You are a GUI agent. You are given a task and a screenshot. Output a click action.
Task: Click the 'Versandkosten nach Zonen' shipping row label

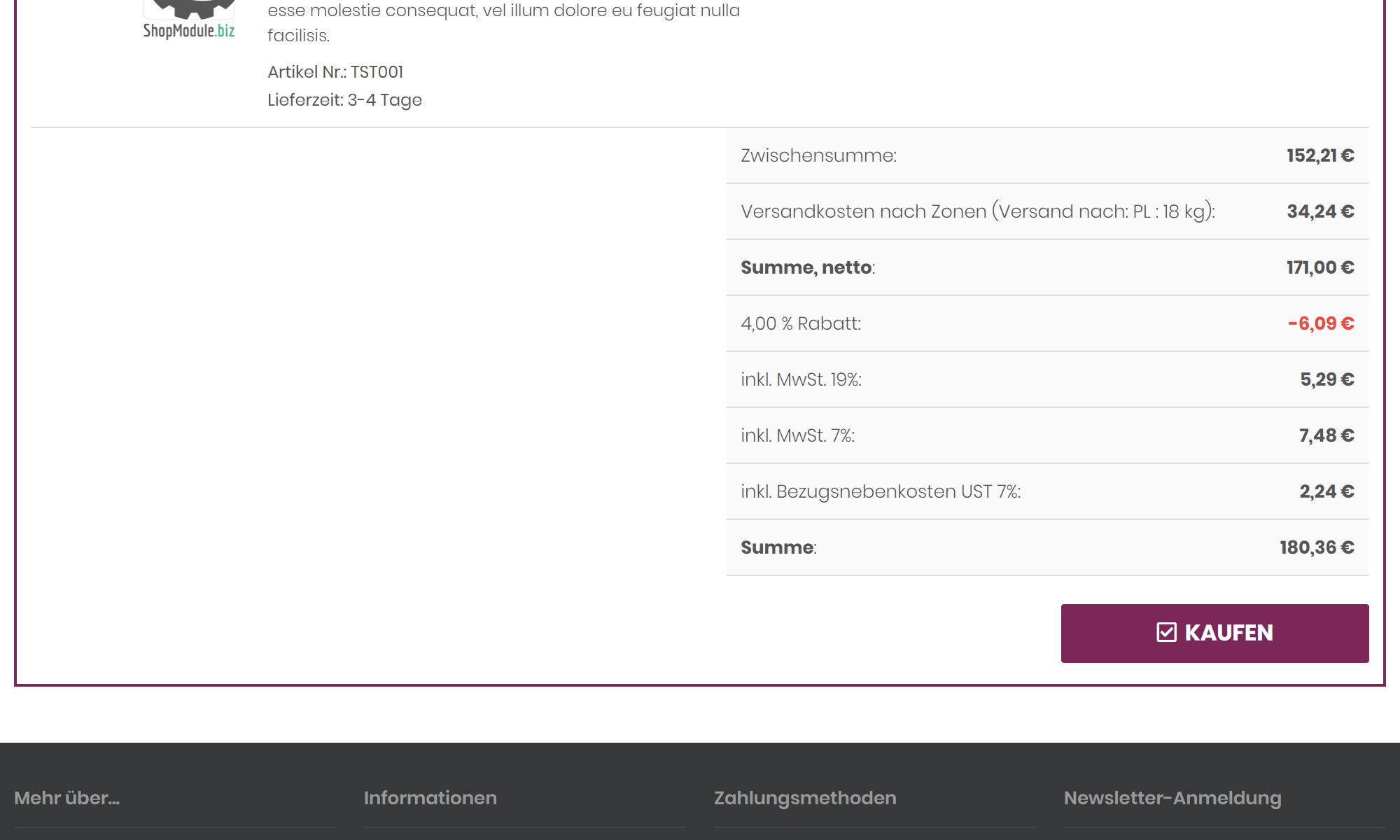click(977, 211)
